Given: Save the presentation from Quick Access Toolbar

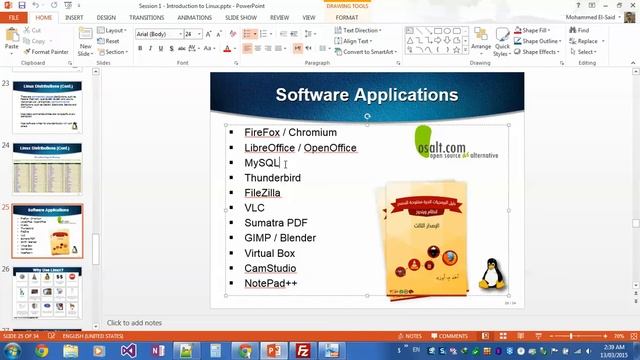Looking at the screenshot, I should click(22, 6).
